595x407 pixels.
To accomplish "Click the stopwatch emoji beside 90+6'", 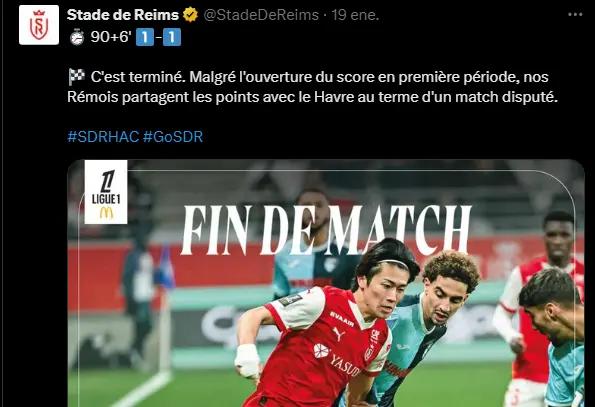I will (x=77, y=38).
